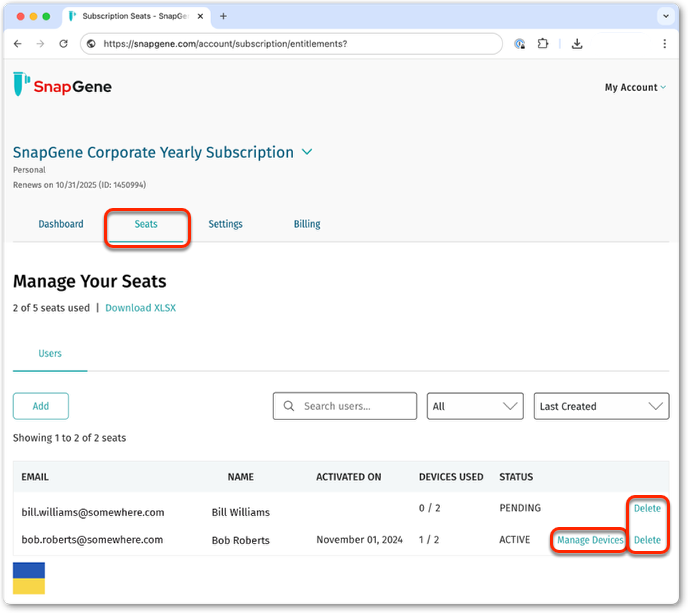Select the Subscription Seats browser tab
Viewport: 688px width, 613px height.
pos(136,16)
